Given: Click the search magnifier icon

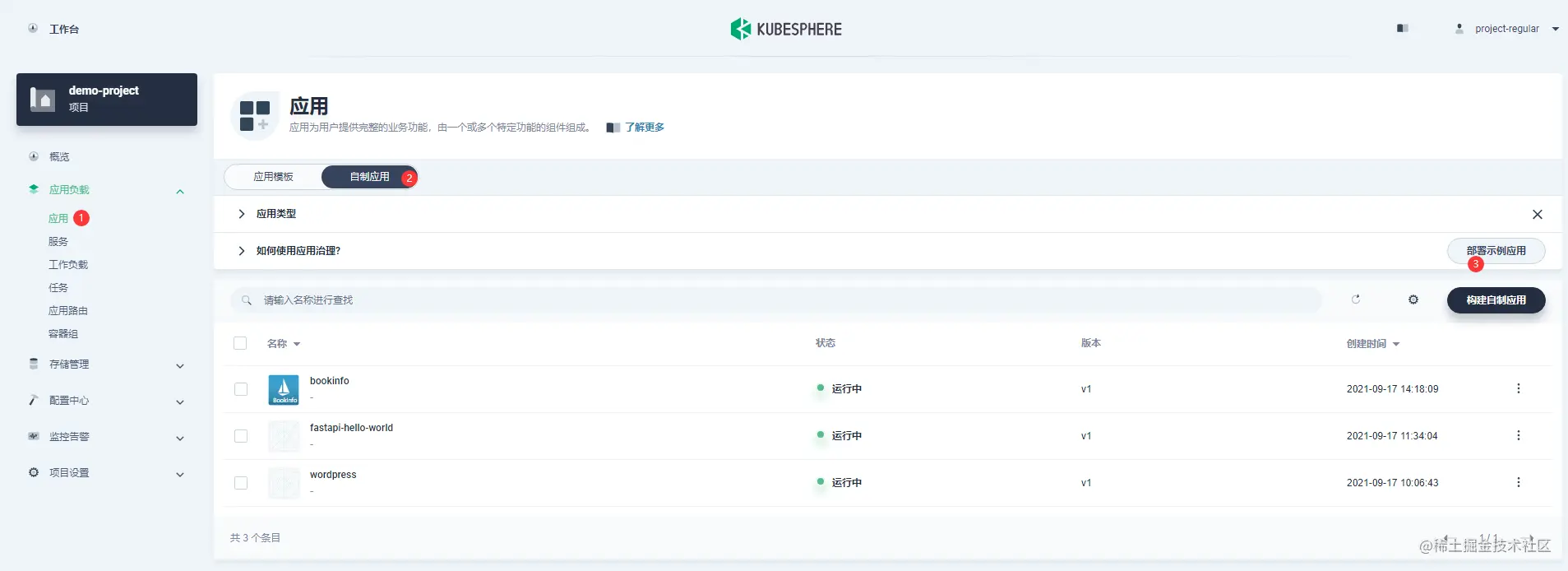Looking at the screenshot, I should coord(247,300).
